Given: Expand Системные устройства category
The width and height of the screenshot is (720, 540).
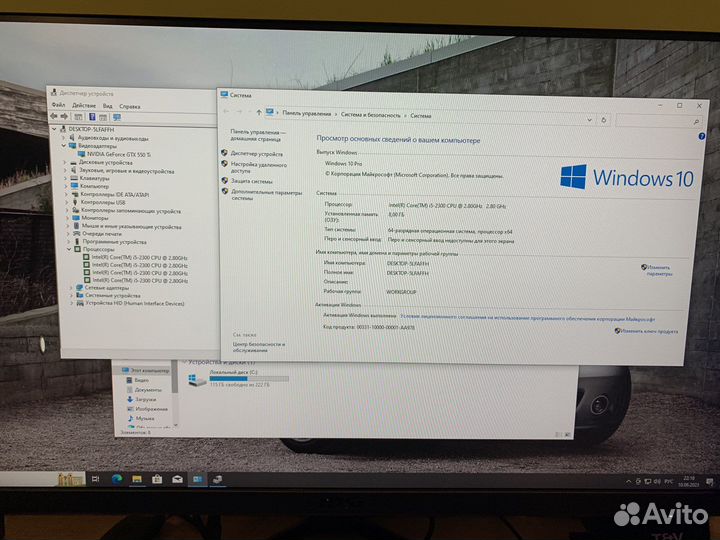Looking at the screenshot, I should [71, 296].
